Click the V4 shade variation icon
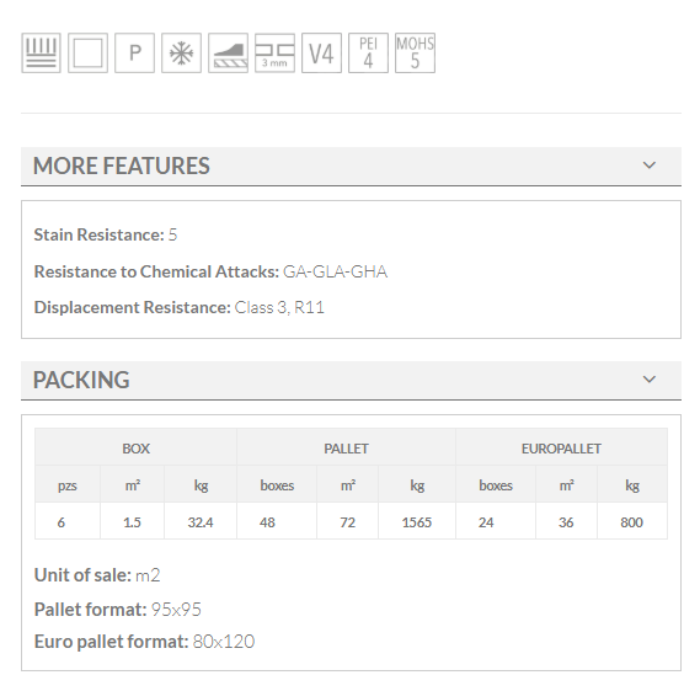This screenshot has height=700, width=700. [321, 54]
